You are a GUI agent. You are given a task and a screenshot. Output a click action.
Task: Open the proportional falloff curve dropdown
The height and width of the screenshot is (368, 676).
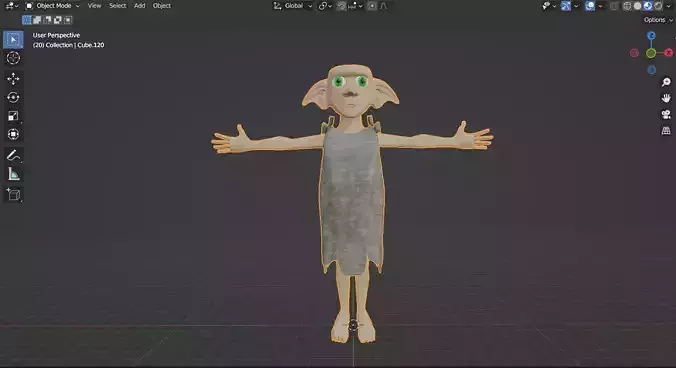[384, 6]
